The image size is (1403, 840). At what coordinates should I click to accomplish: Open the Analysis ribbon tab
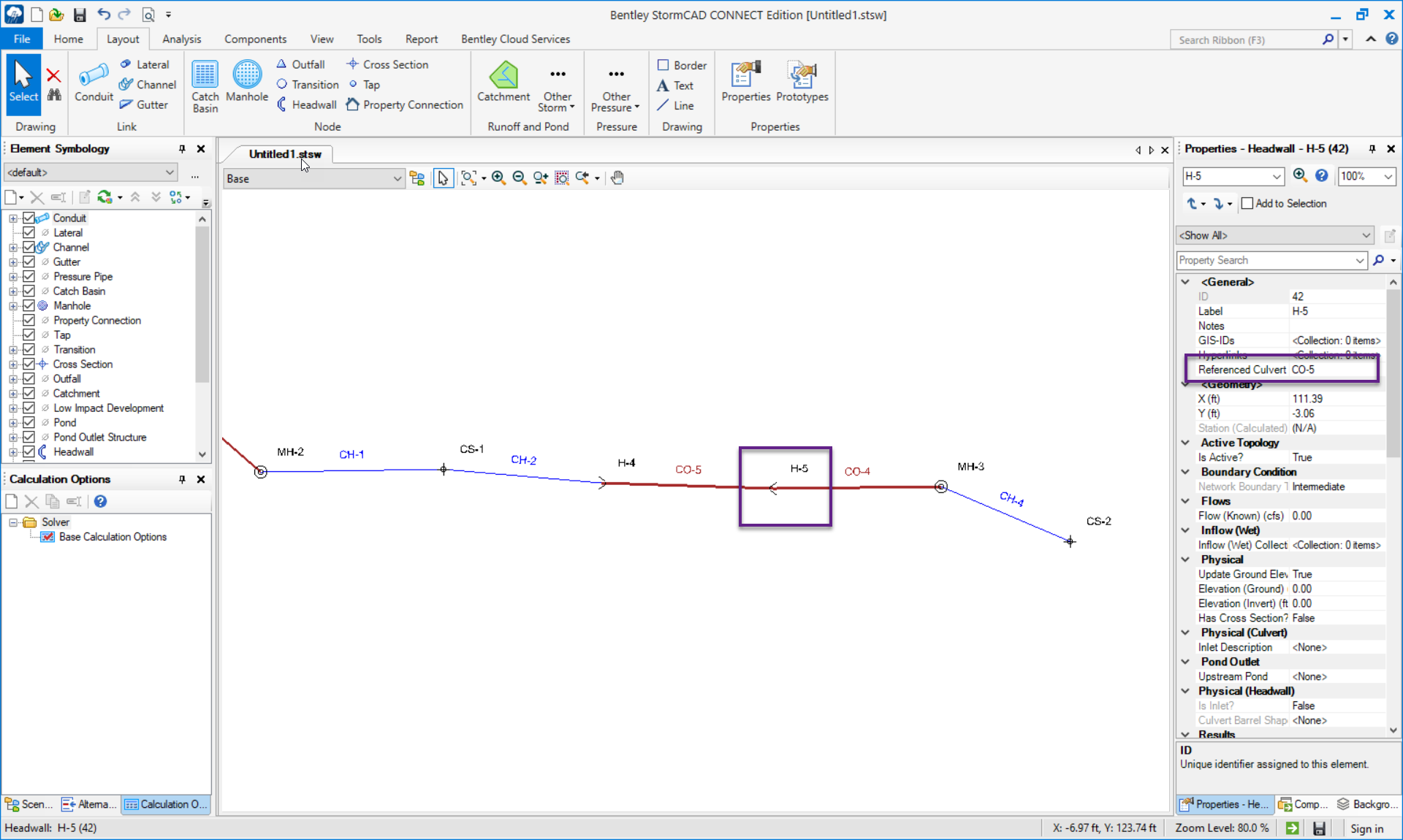pos(181,39)
